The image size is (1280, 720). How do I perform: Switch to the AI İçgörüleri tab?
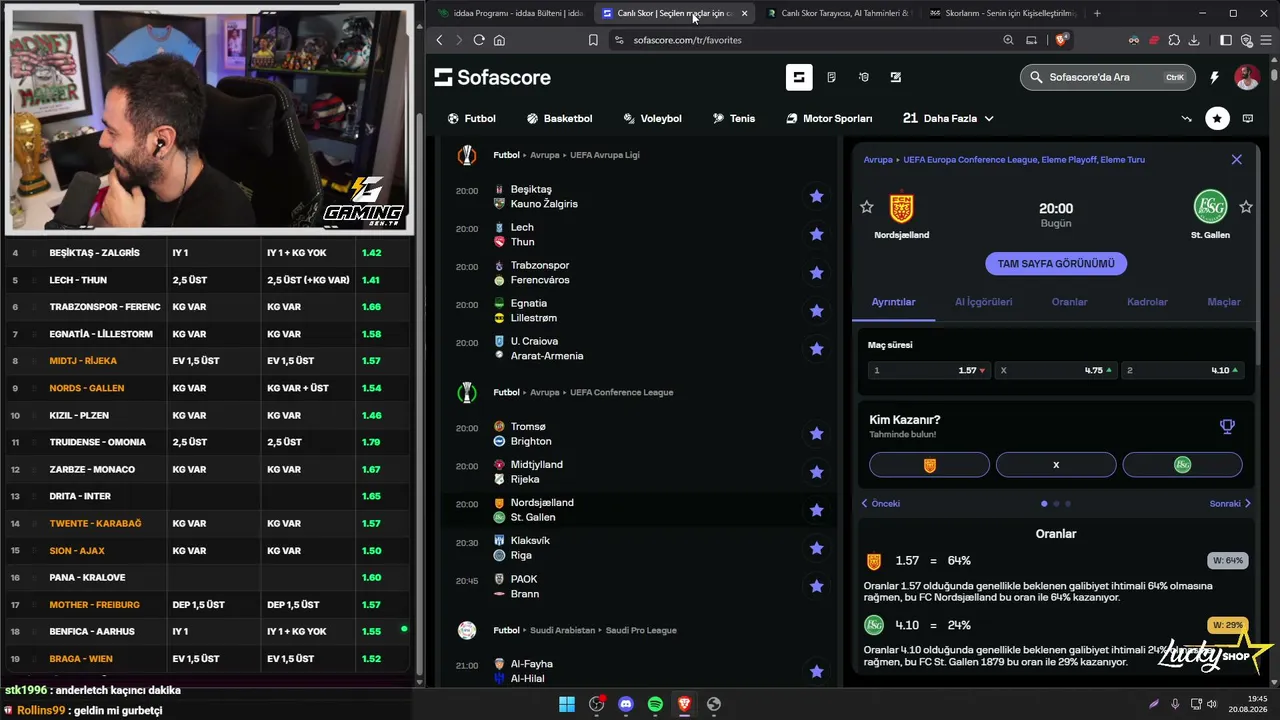click(984, 302)
